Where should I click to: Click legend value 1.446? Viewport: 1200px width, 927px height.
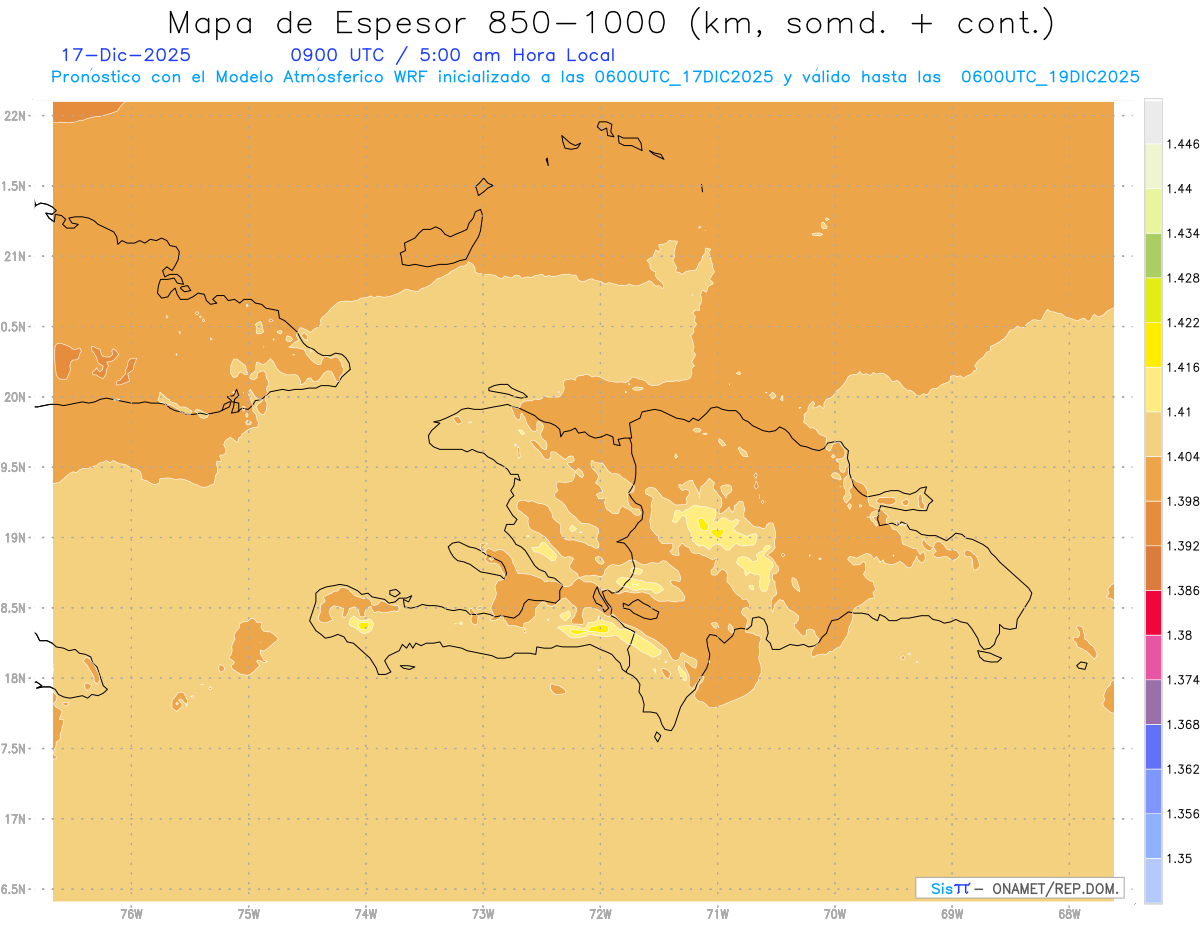1182,144
